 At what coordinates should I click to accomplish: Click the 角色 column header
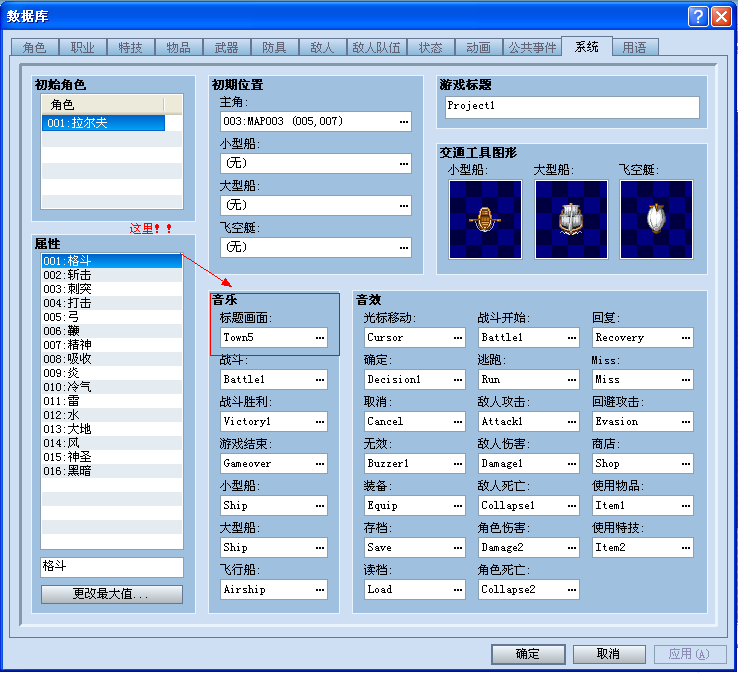click(x=103, y=104)
